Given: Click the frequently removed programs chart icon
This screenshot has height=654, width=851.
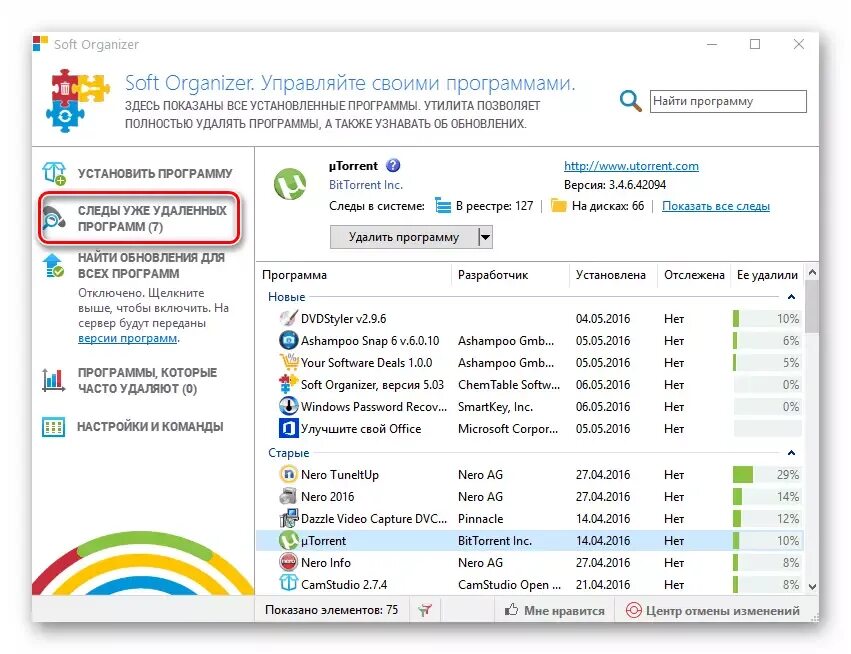Looking at the screenshot, I should 53,380.
